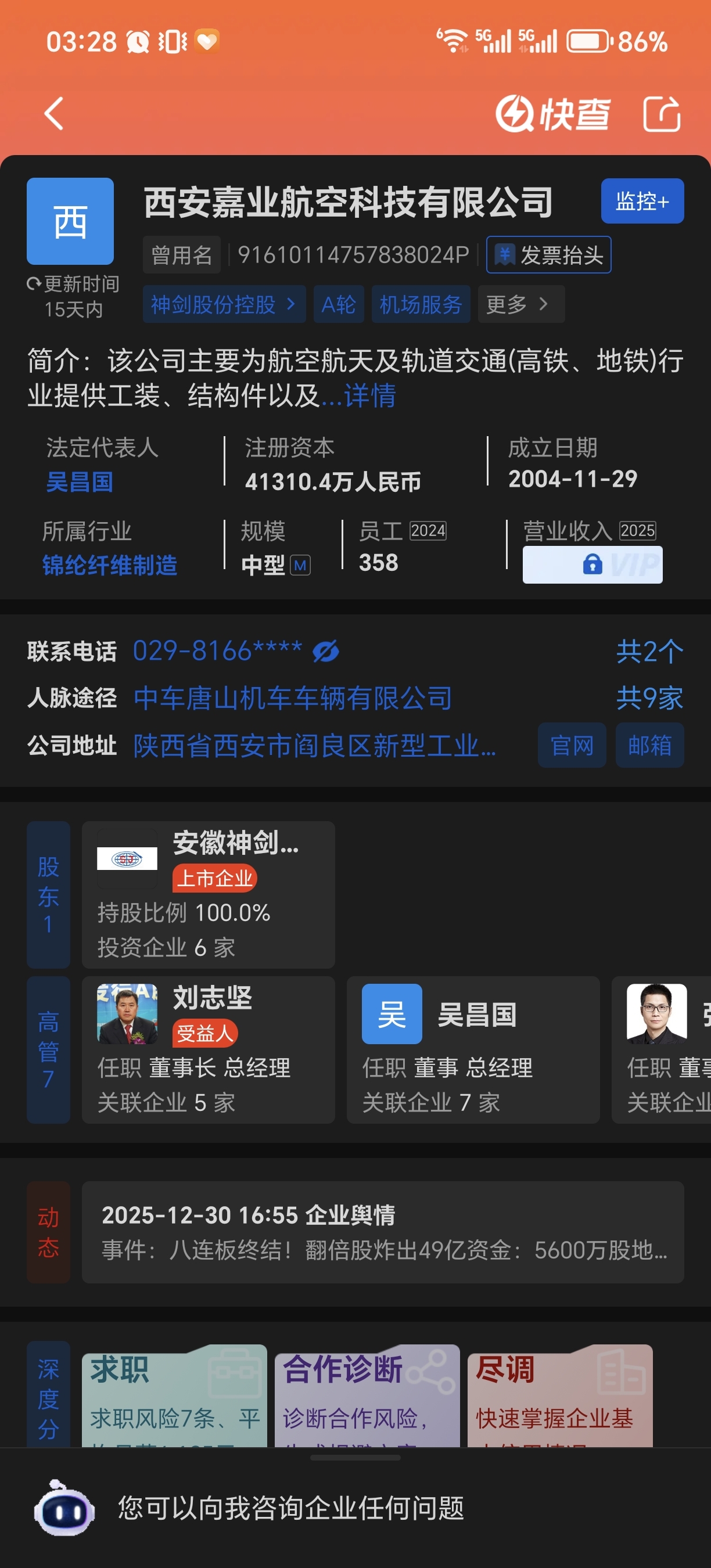Select the A轮 tag

tap(339, 304)
